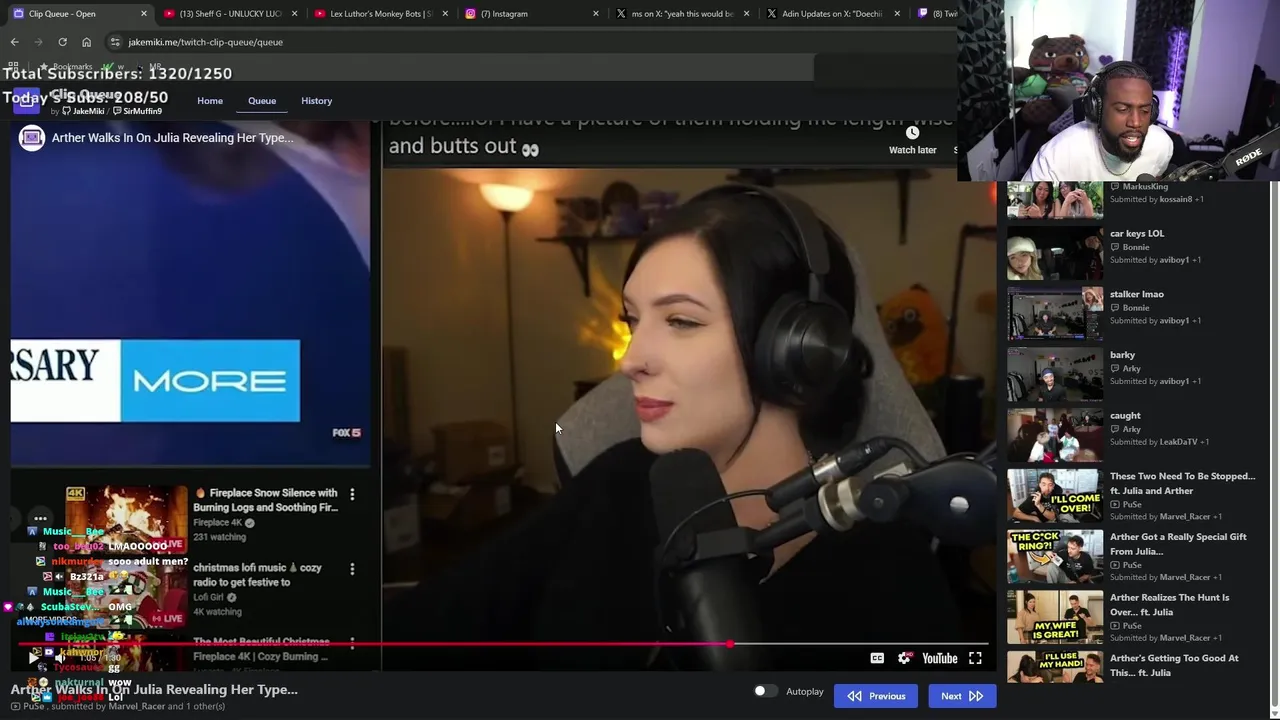This screenshot has width=1280, height=720.
Task: Click the Lofi Girl channel name
Action: click(x=208, y=597)
